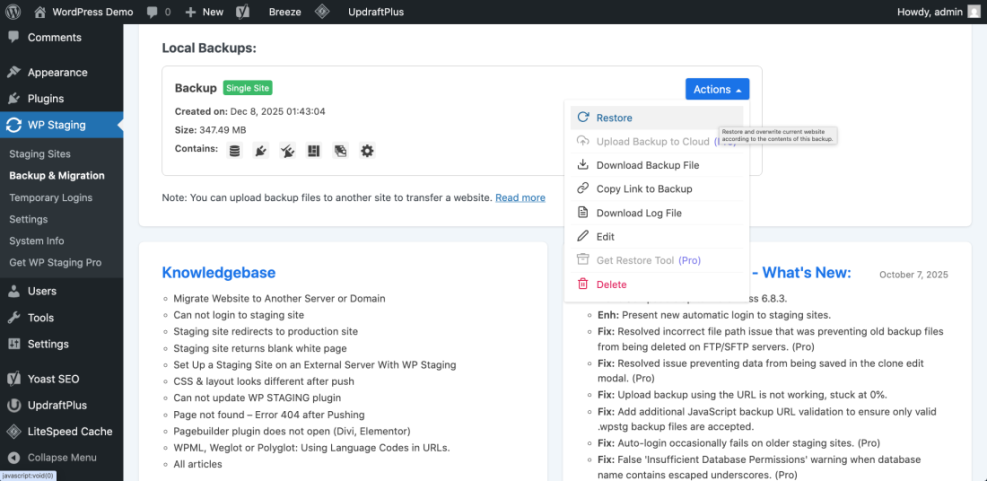
Task: Open main Settings with sliders icon
Action: (x=62, y=344)
